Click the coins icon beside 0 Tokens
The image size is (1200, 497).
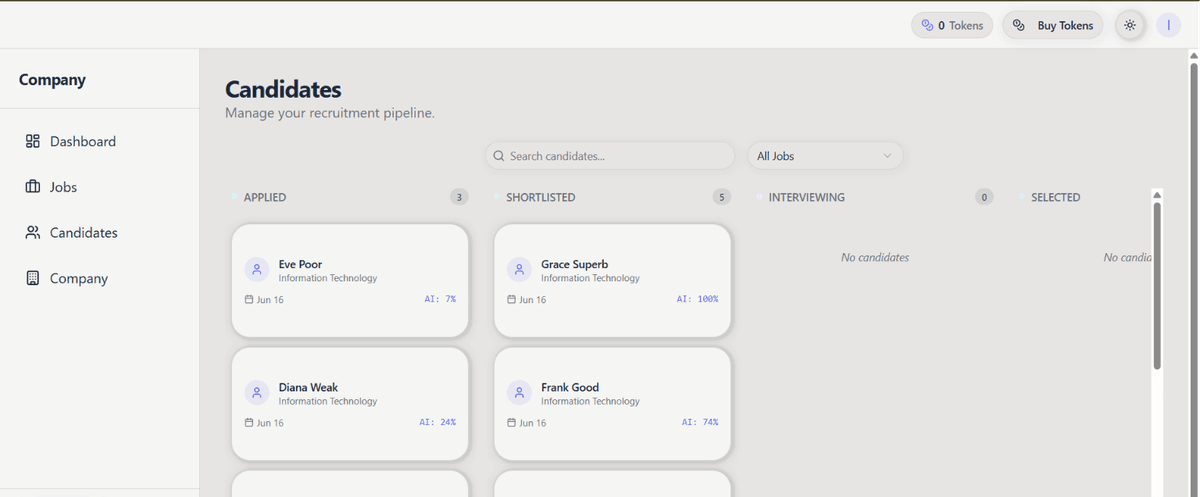tap(927, 25)
